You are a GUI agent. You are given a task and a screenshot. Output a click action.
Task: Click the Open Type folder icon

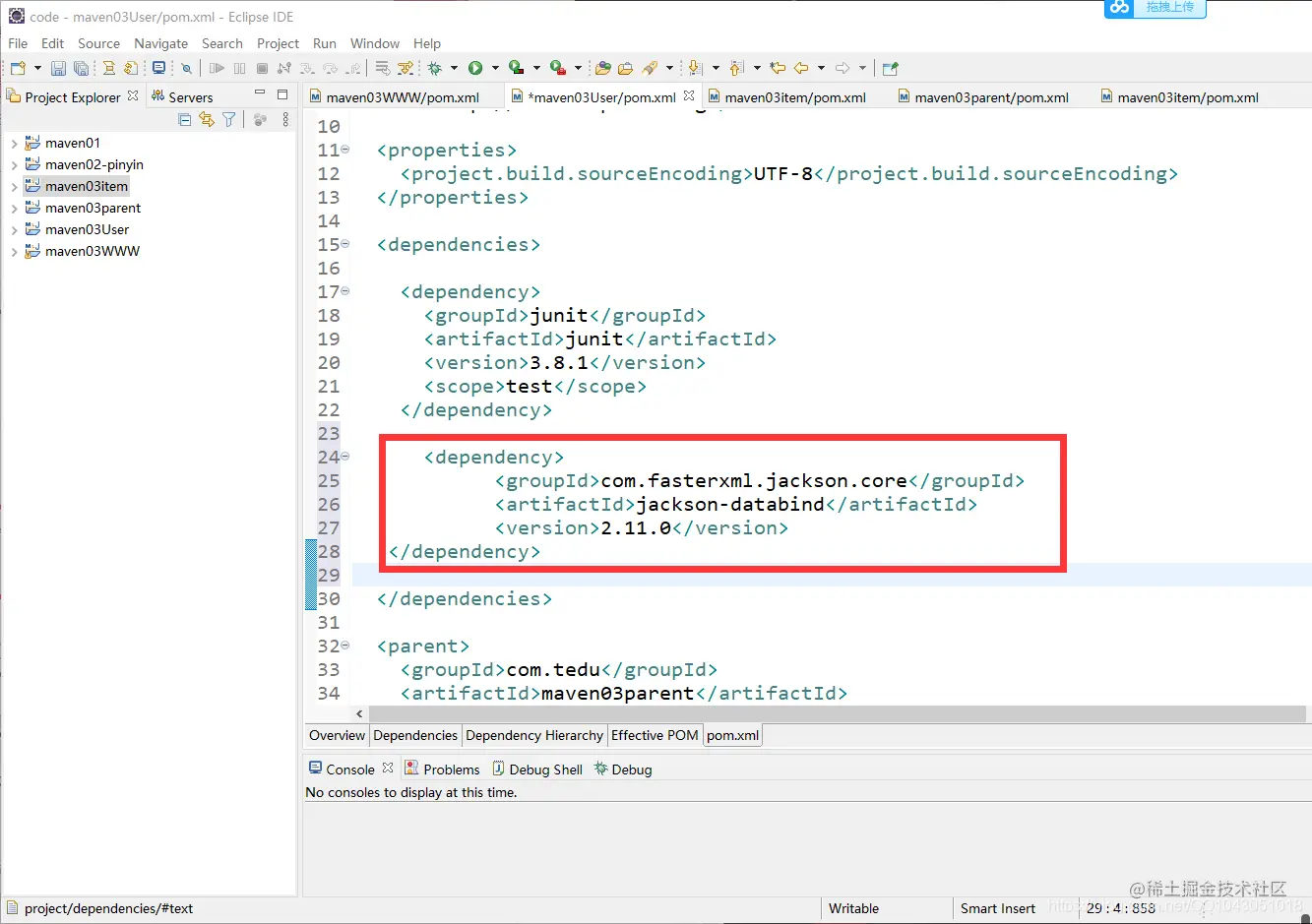(x=603, y=68)
